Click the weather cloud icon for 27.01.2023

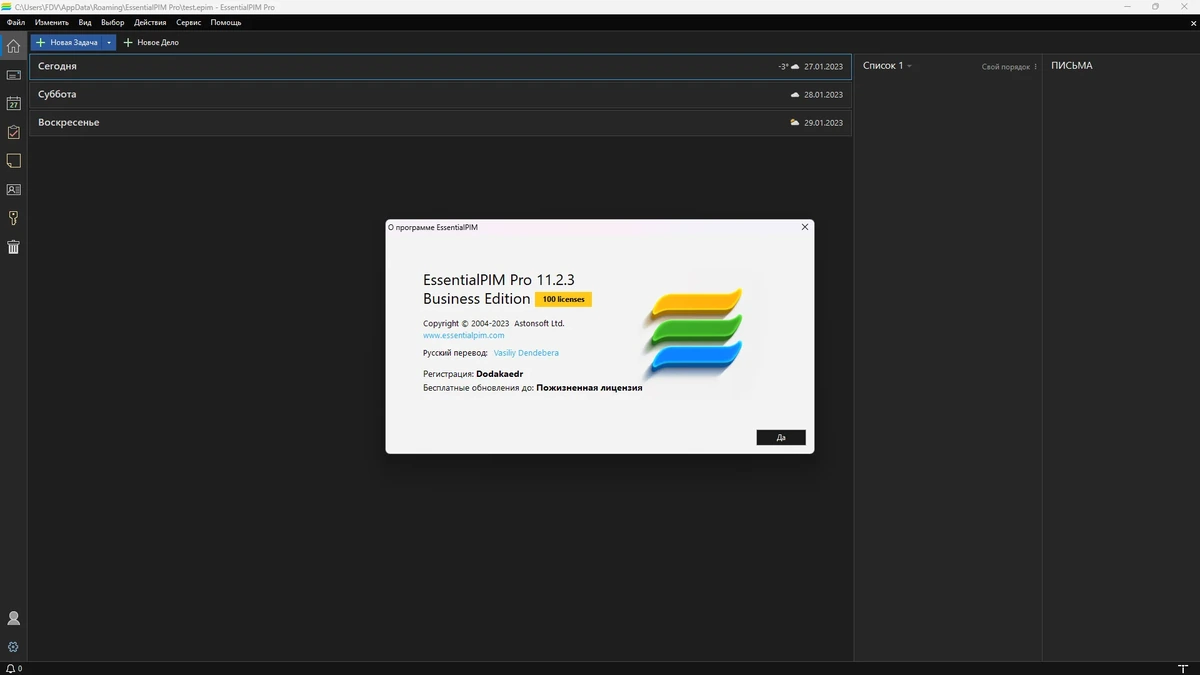(x=795, y=67)
